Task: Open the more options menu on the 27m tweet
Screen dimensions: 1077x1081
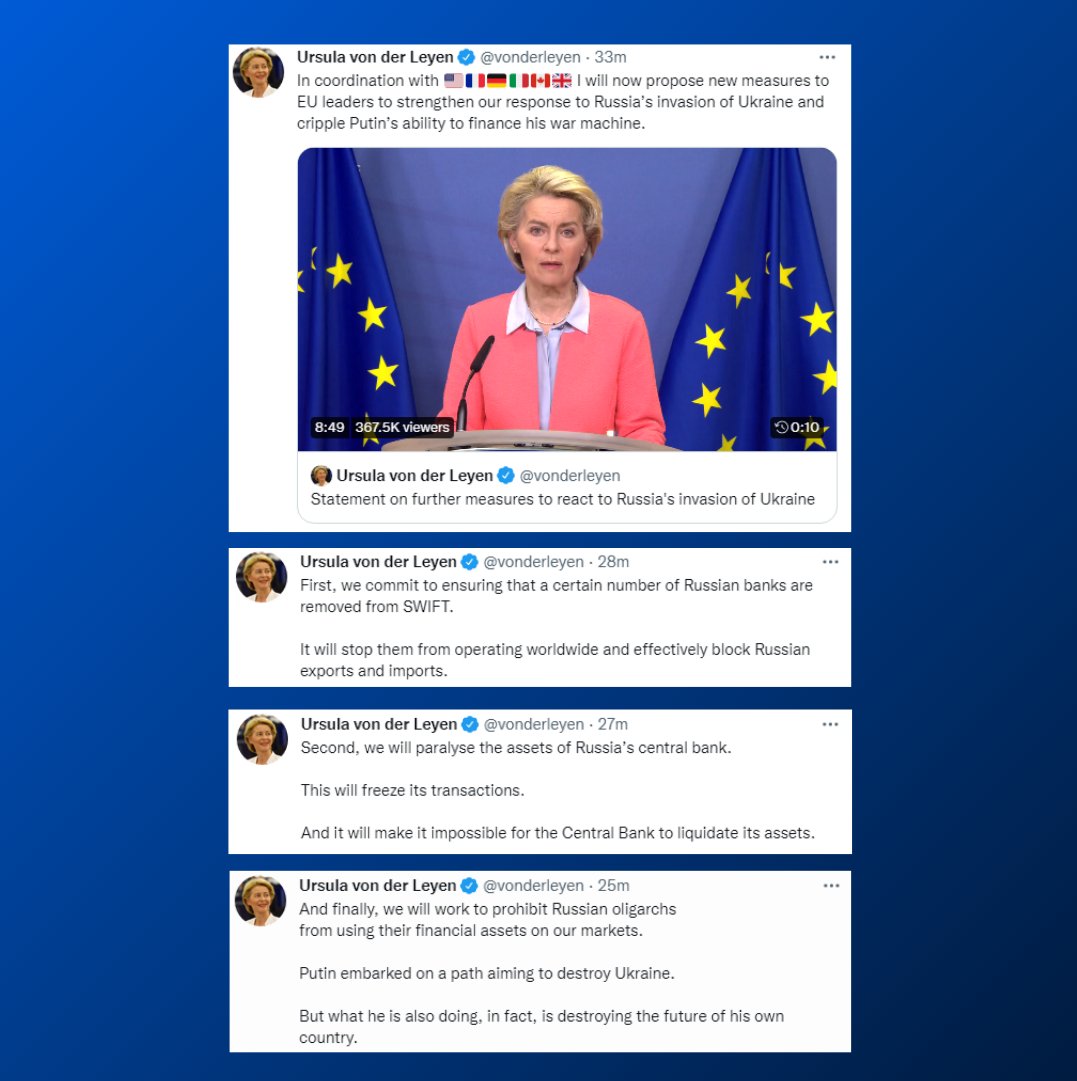Action: pyautogui.click(x=830, y=725)
